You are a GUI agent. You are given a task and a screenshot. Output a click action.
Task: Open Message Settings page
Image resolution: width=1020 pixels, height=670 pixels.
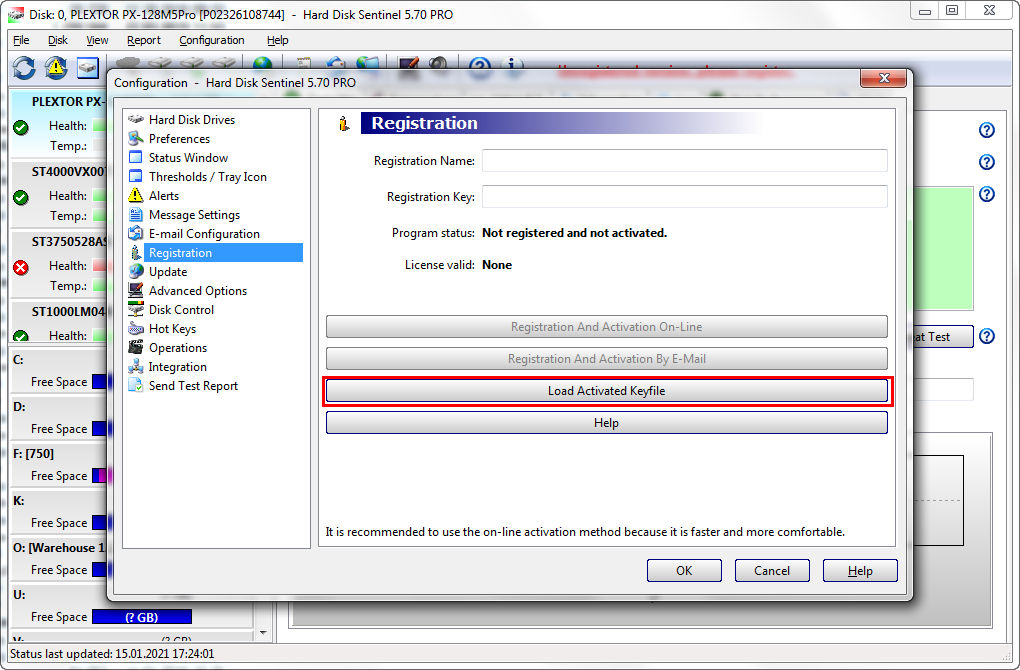(194, 215)
